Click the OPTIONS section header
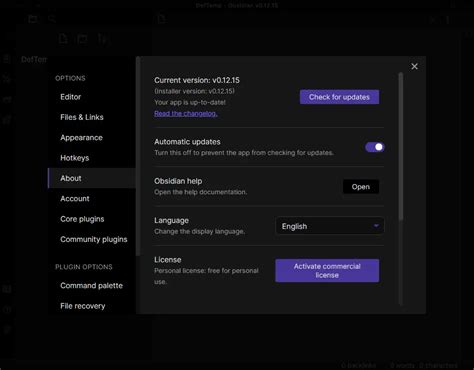This screenshot has width=474, height=370. [70, 78]
